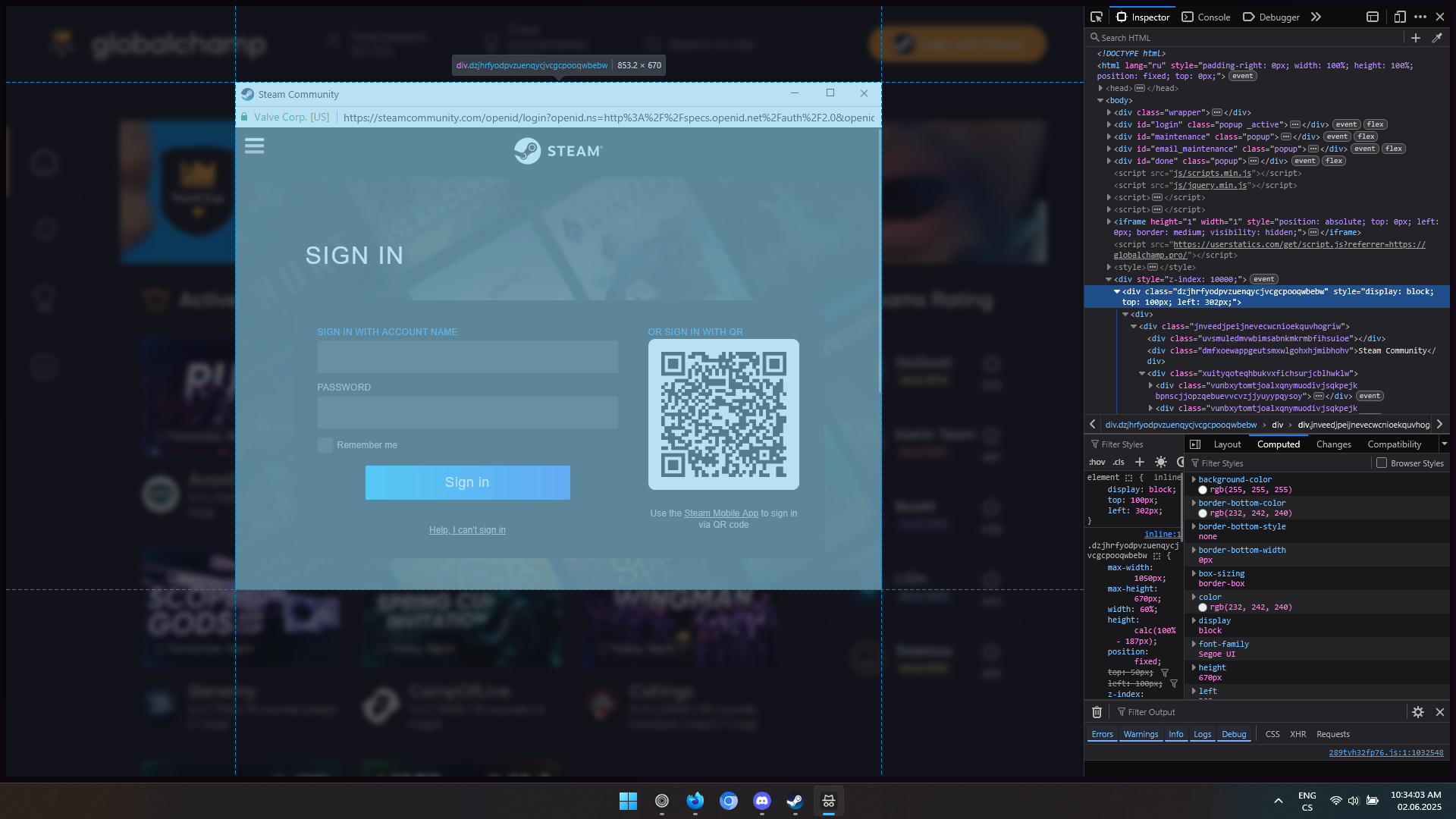Image resolution: width=1456 pixels, height=819 pixels.
Task: Open the volume control in system tray
Action: (x=1354, y=801)
